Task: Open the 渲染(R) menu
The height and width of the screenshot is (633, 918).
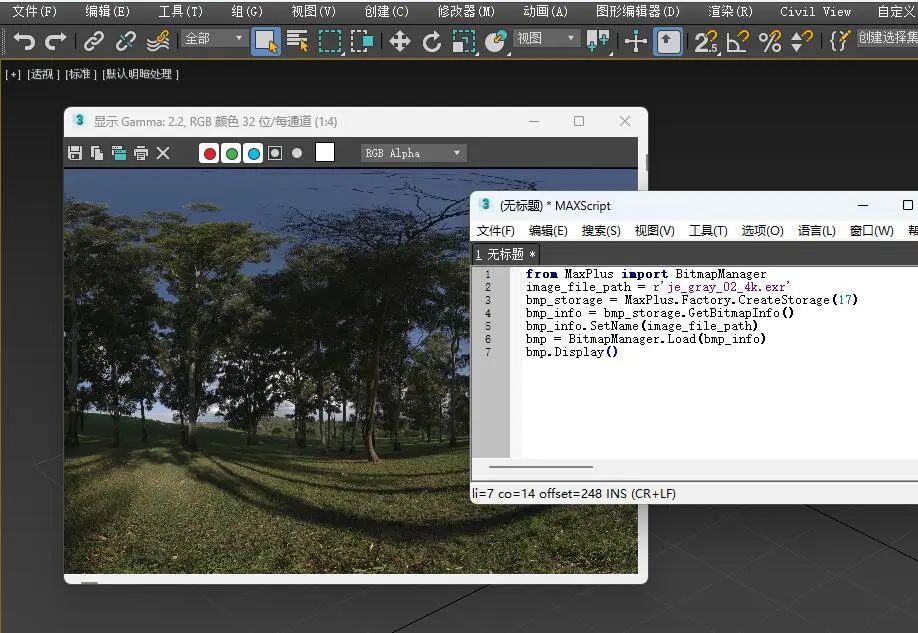Action: 730,11
